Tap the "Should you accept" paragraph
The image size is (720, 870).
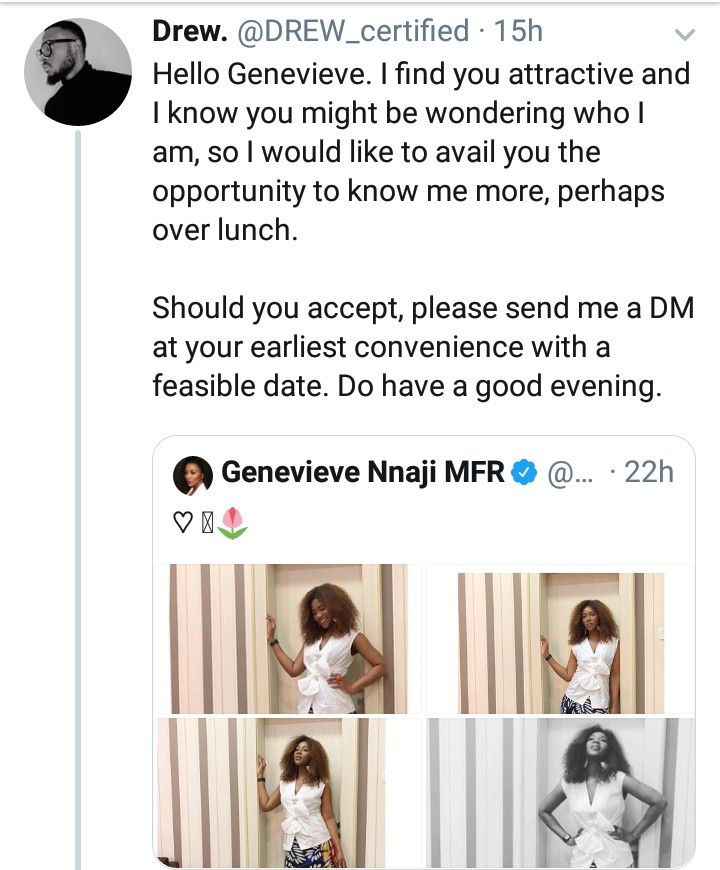click(x=420, y=347)
